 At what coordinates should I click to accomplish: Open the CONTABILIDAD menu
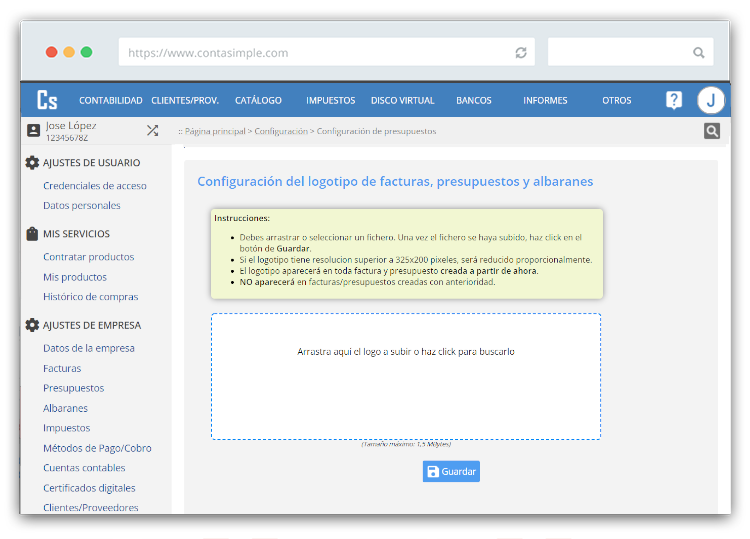(x=110, y=101)
